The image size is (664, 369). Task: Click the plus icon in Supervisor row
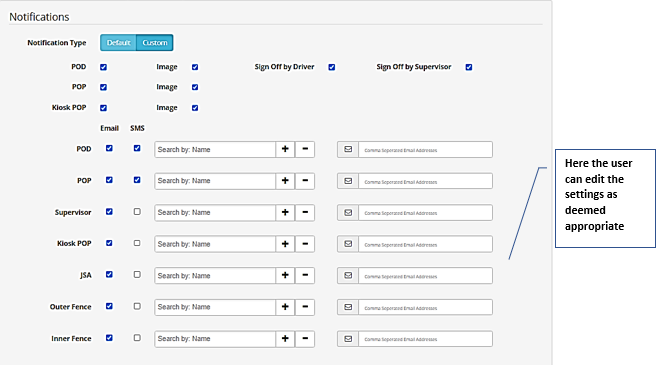pos(285,212)
